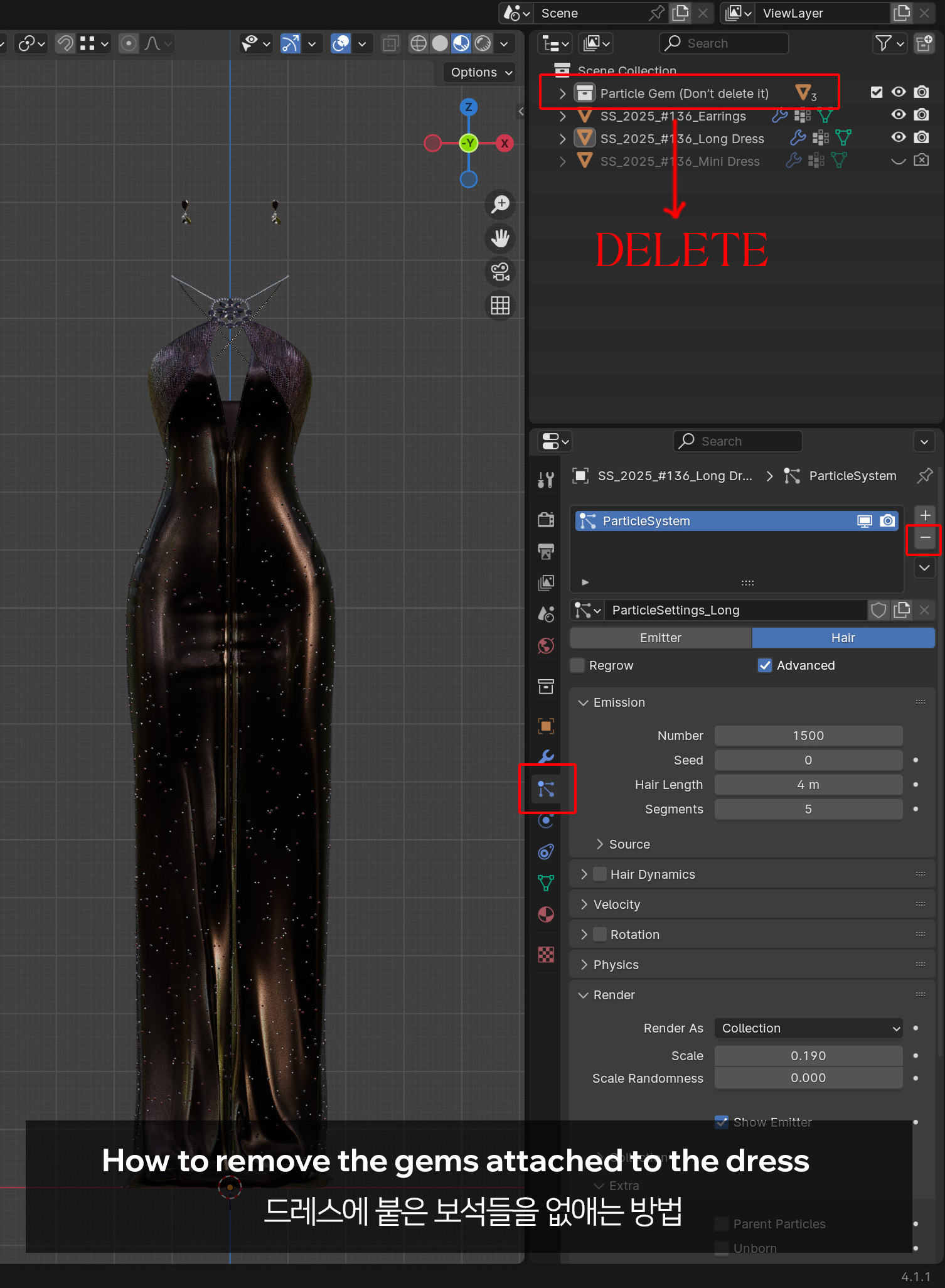This screenshot has width=945, height=1288.
Task: Expand the SS_2025_#136_Earrings object
Action: 563,116
